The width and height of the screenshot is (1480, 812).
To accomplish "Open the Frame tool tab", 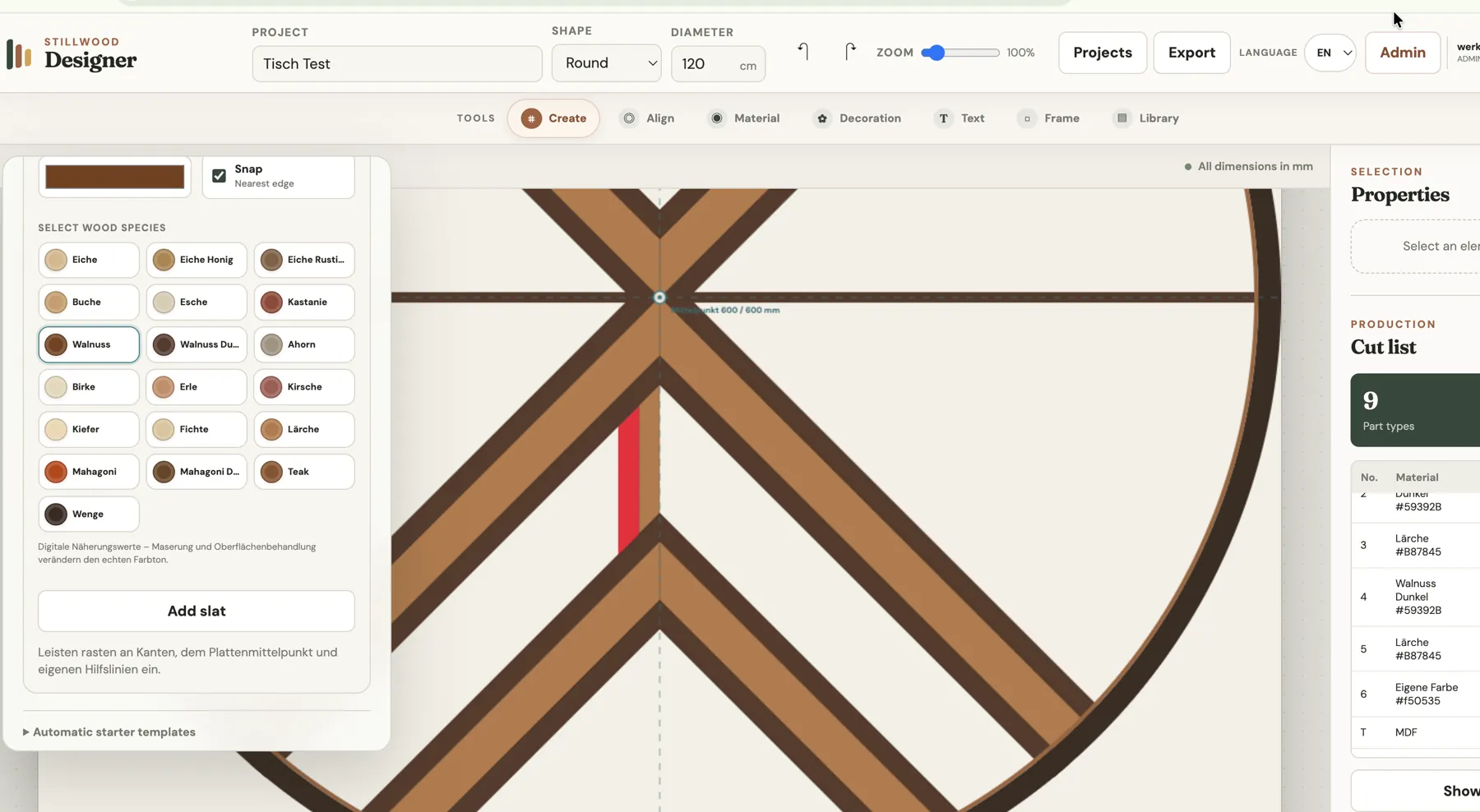I will [1048, 118].
